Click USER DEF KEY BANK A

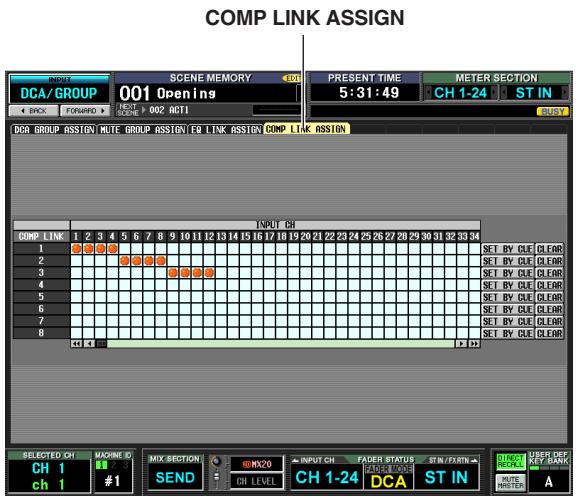tap(548, 481)
